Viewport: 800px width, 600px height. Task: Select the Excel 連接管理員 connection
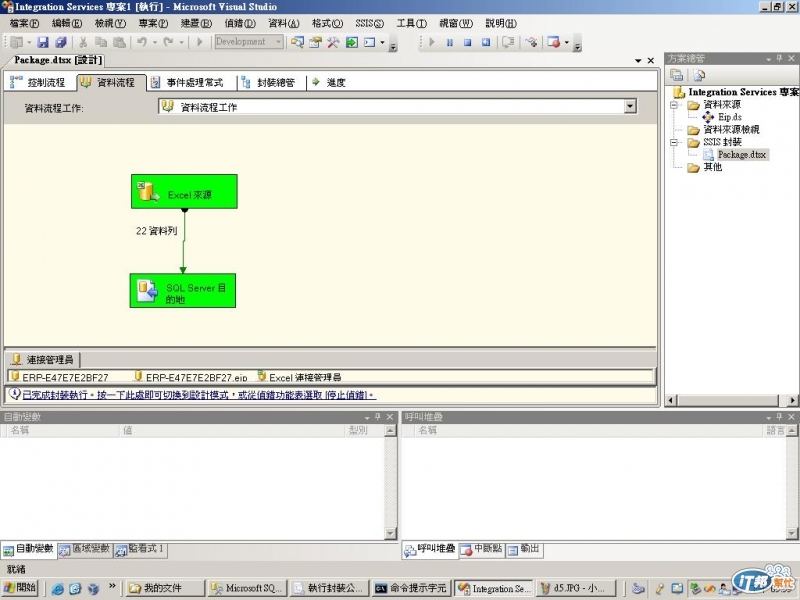coord(299,377)
